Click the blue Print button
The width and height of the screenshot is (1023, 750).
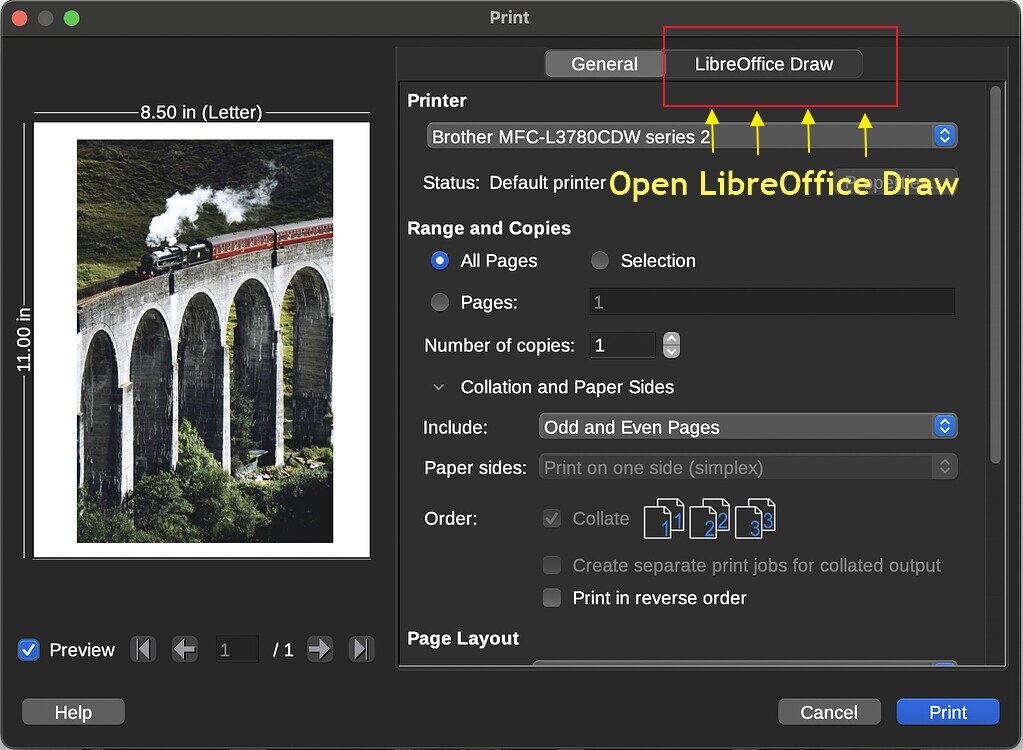click(947, 712)
